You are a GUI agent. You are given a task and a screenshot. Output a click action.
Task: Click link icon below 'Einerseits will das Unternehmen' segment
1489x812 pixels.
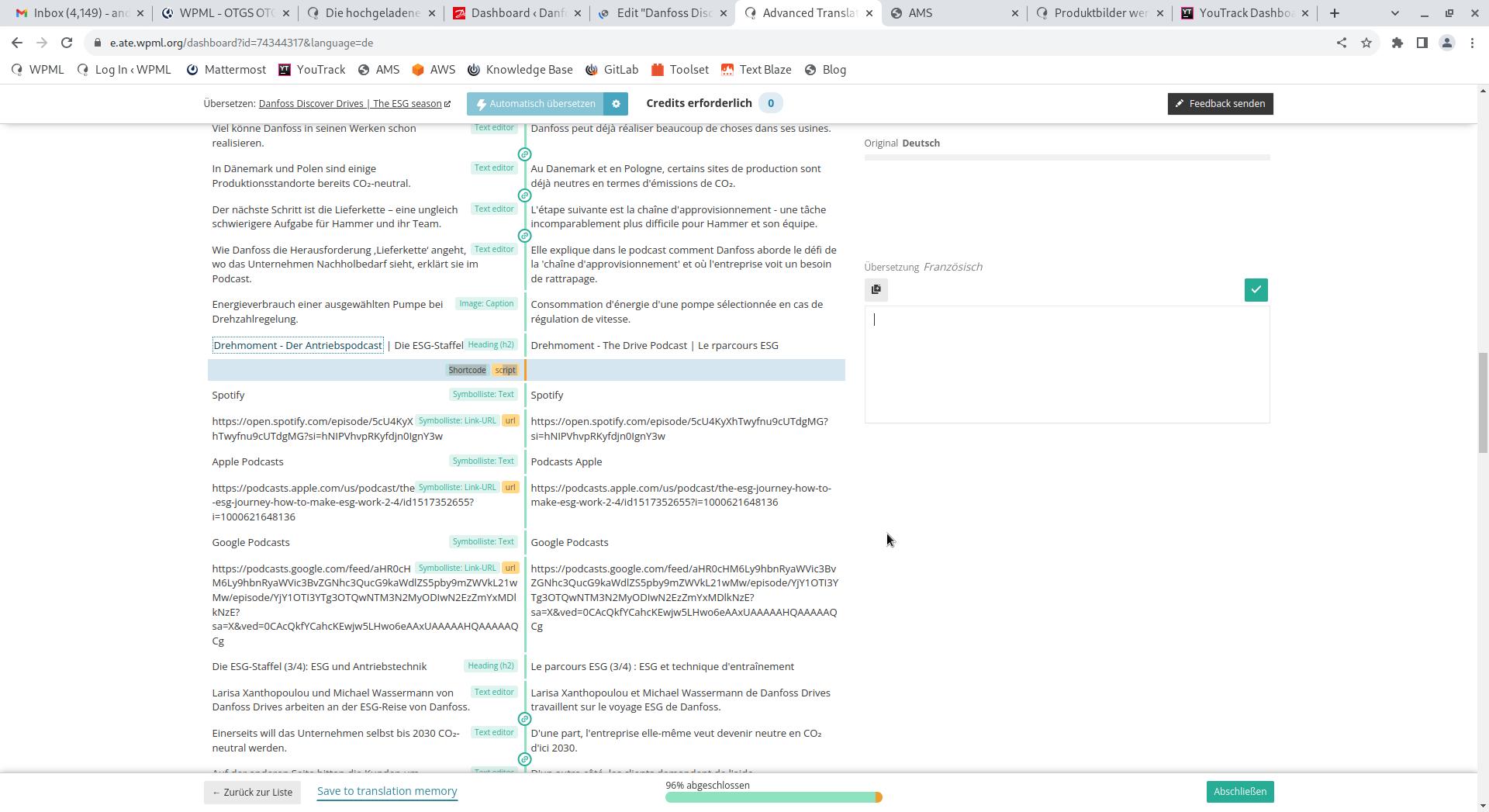524,759
